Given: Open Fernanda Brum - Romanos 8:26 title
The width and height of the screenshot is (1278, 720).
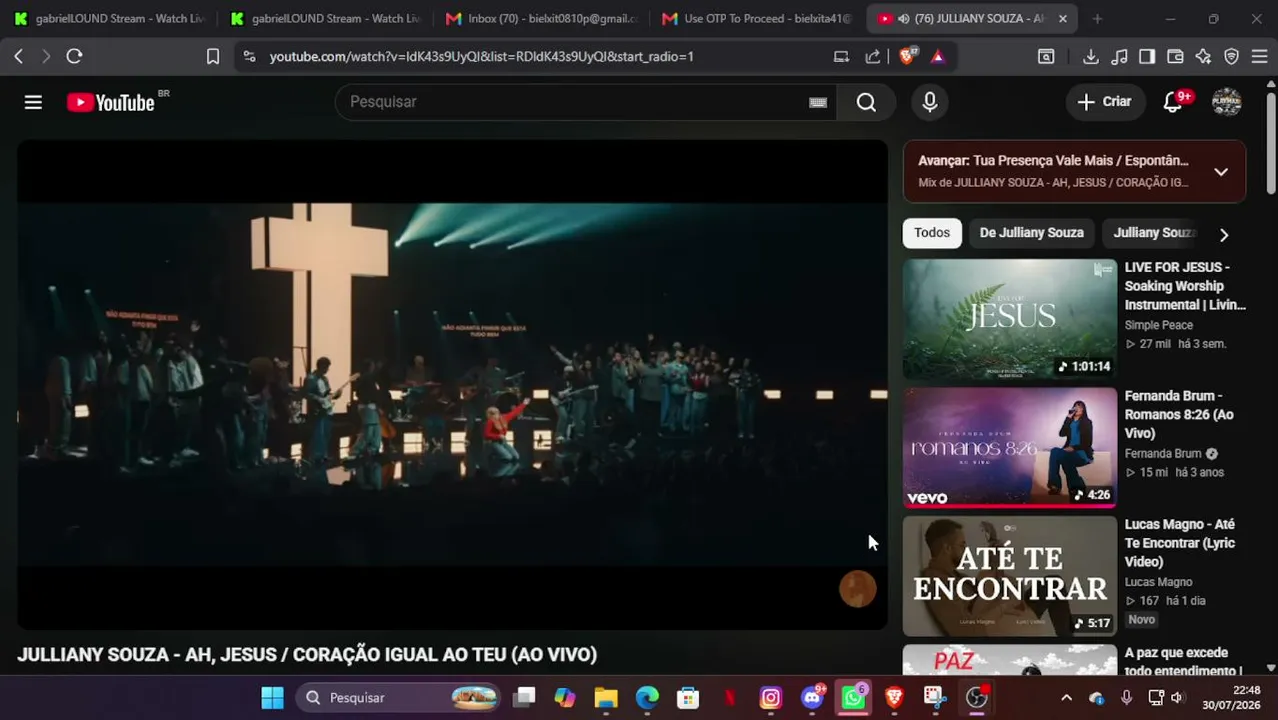Looking at the screenshot, I should [1180, 414].
